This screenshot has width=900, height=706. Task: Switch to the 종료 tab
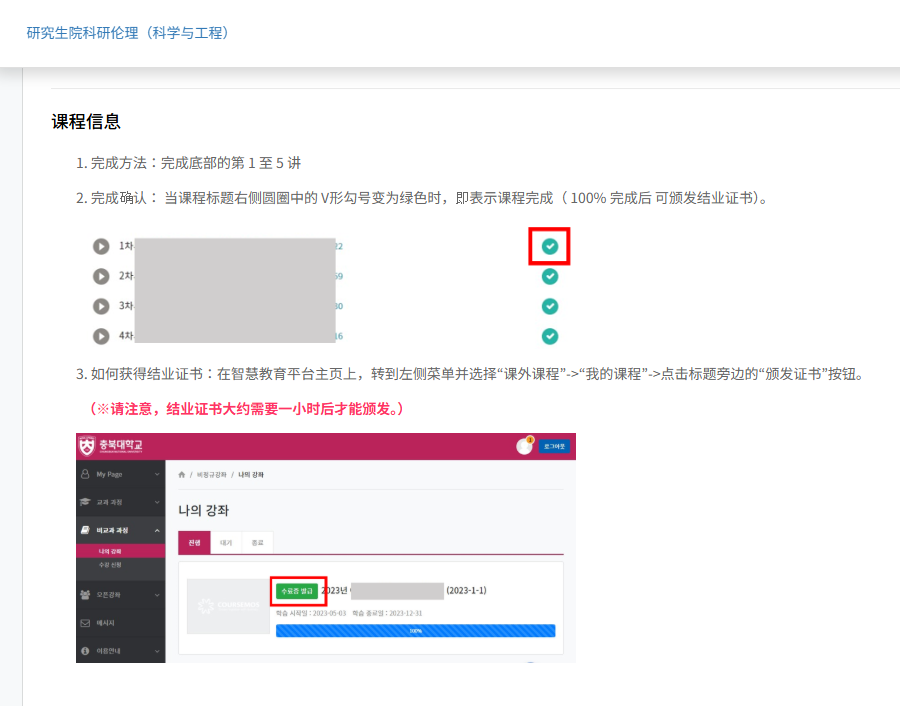(x=258, y=542)
